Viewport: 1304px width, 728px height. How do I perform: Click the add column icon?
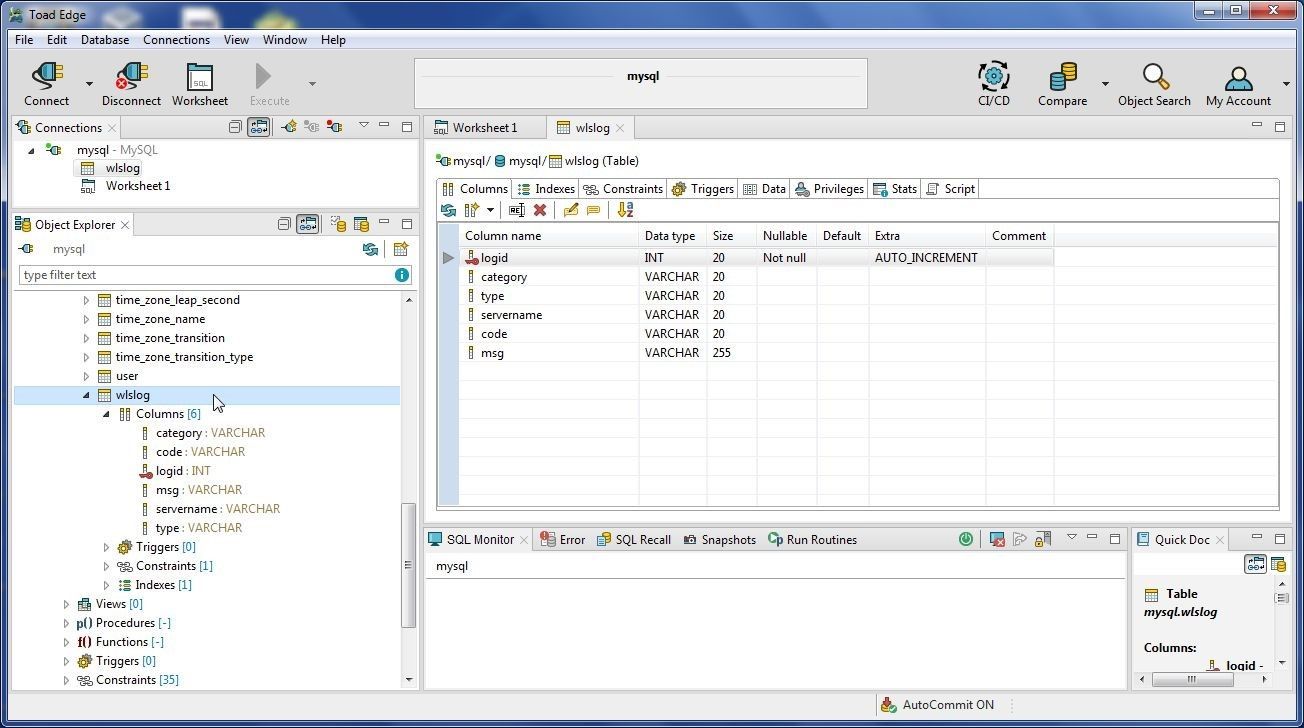[x=471, y=210]
